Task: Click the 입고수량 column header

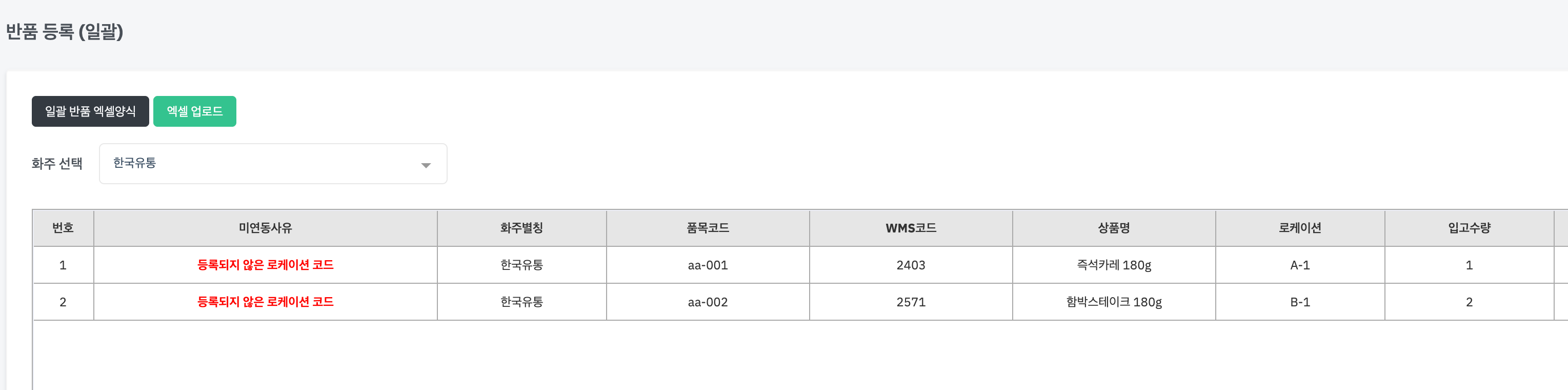Action: click(1469, 228)
